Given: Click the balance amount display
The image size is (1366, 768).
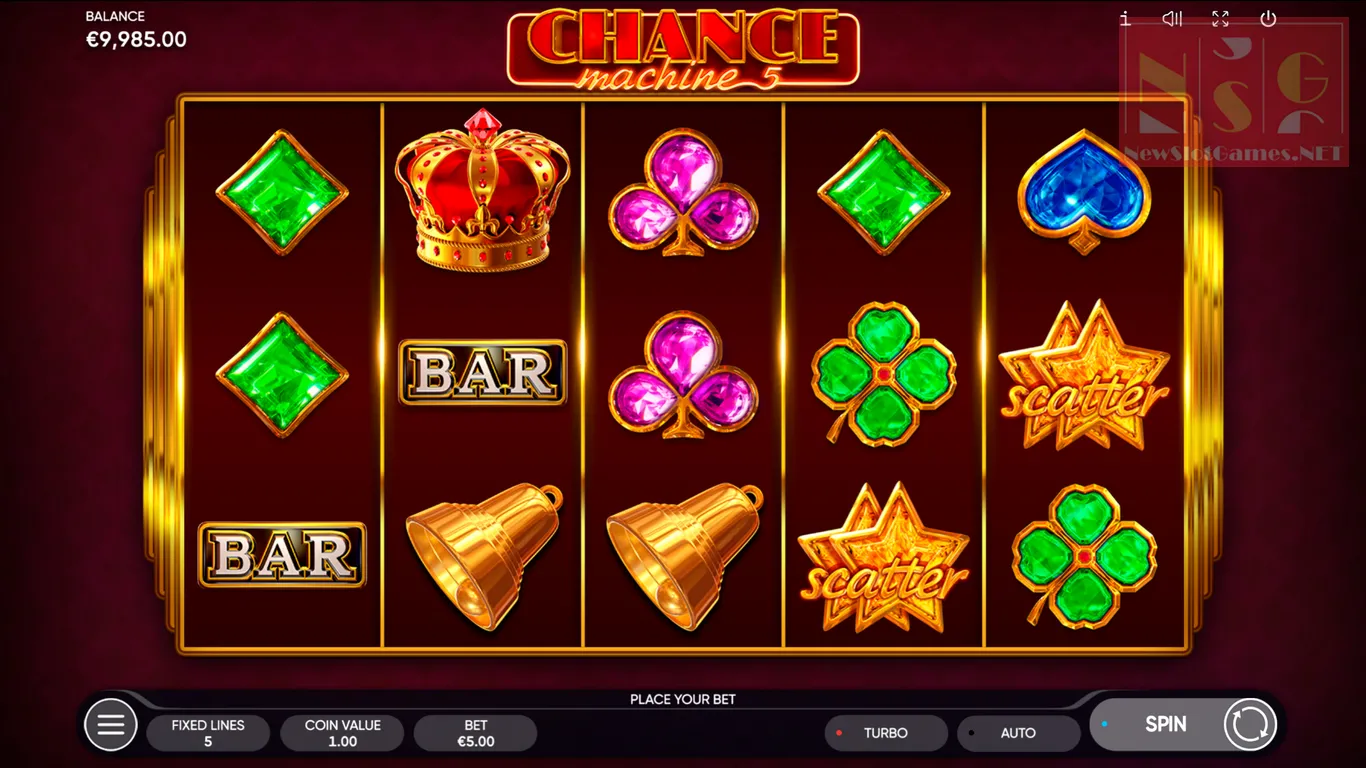Looking at the screenshot, I should [x=136, y=40].
